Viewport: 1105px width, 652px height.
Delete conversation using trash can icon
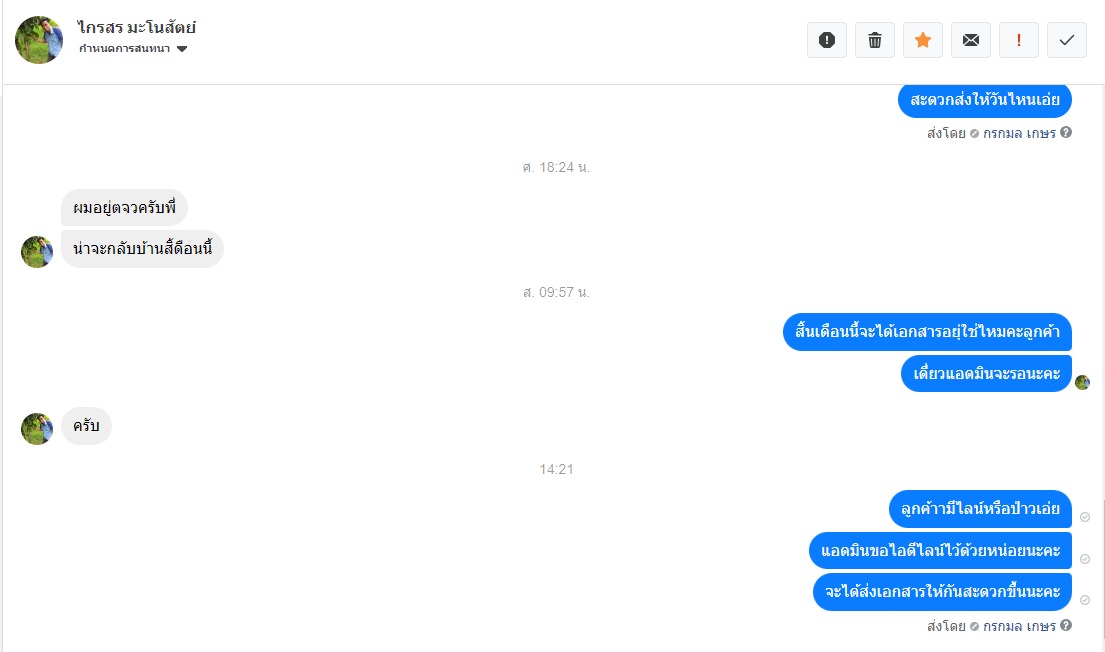pyautogui.click(x=875, y=40)
